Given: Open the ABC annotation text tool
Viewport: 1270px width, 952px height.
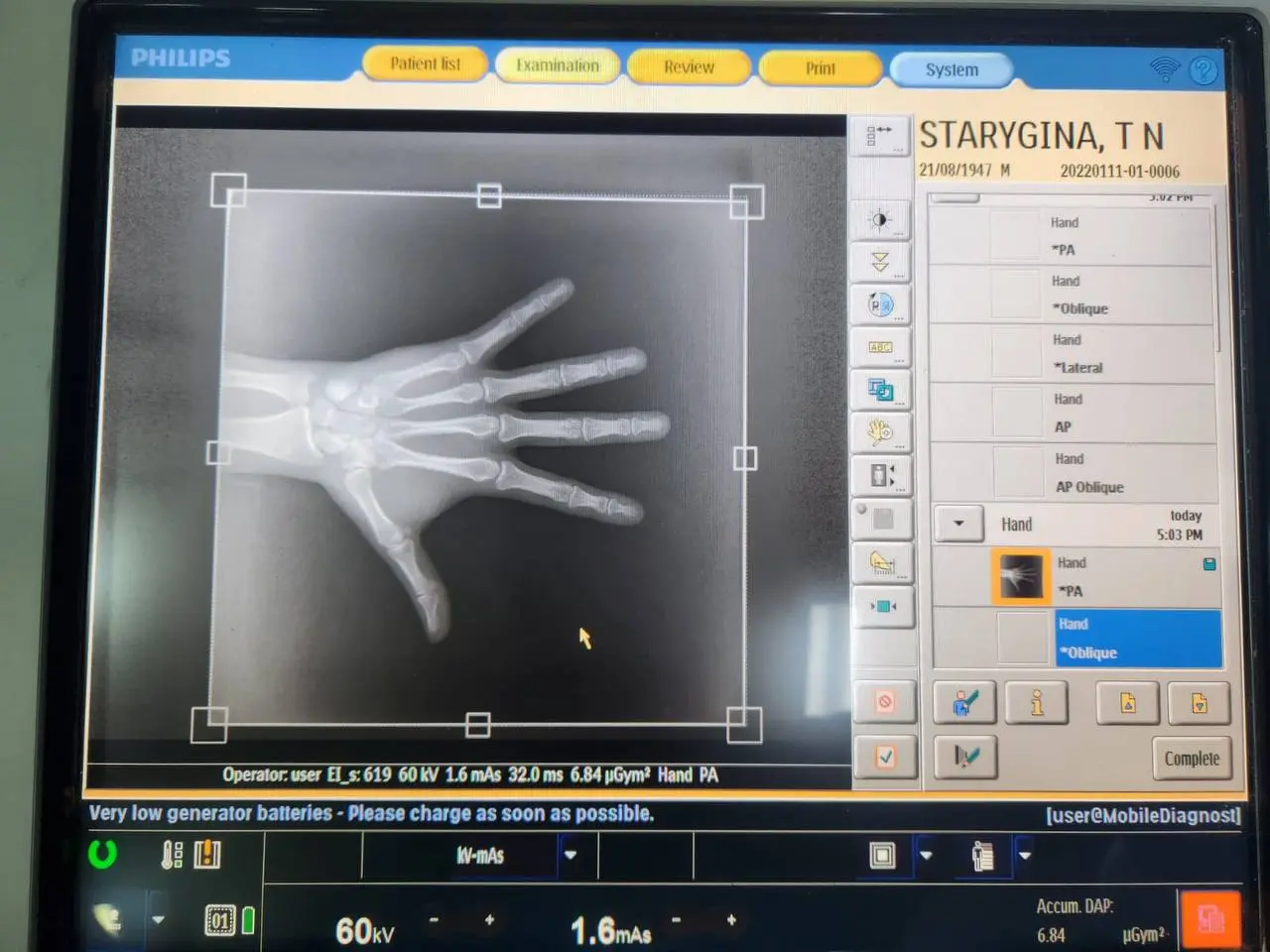Looking at the screenshot, I should (x=881, y=348).
